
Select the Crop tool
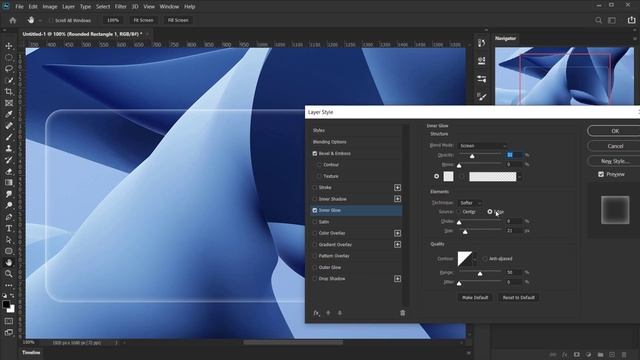pyautogui.click(x=9, y=91)
